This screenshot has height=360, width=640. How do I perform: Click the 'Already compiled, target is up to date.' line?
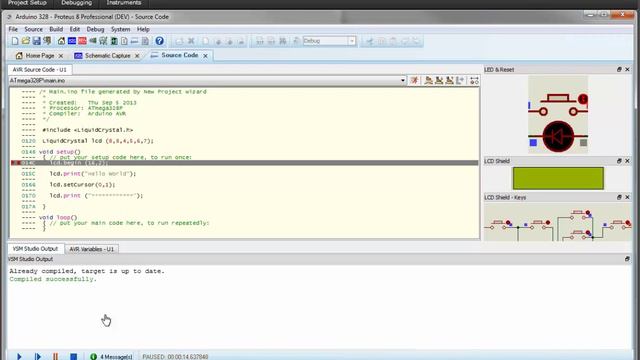tap(87, 271)
